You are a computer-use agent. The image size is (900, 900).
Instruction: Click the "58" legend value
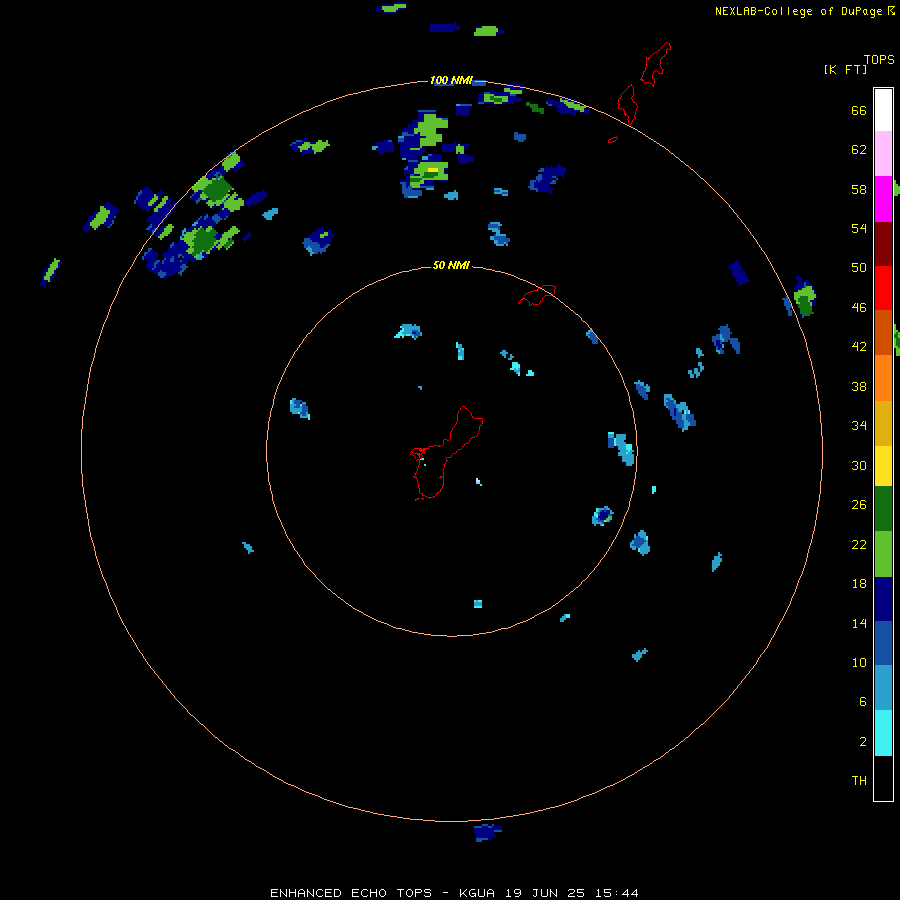[x=859, y=189]
